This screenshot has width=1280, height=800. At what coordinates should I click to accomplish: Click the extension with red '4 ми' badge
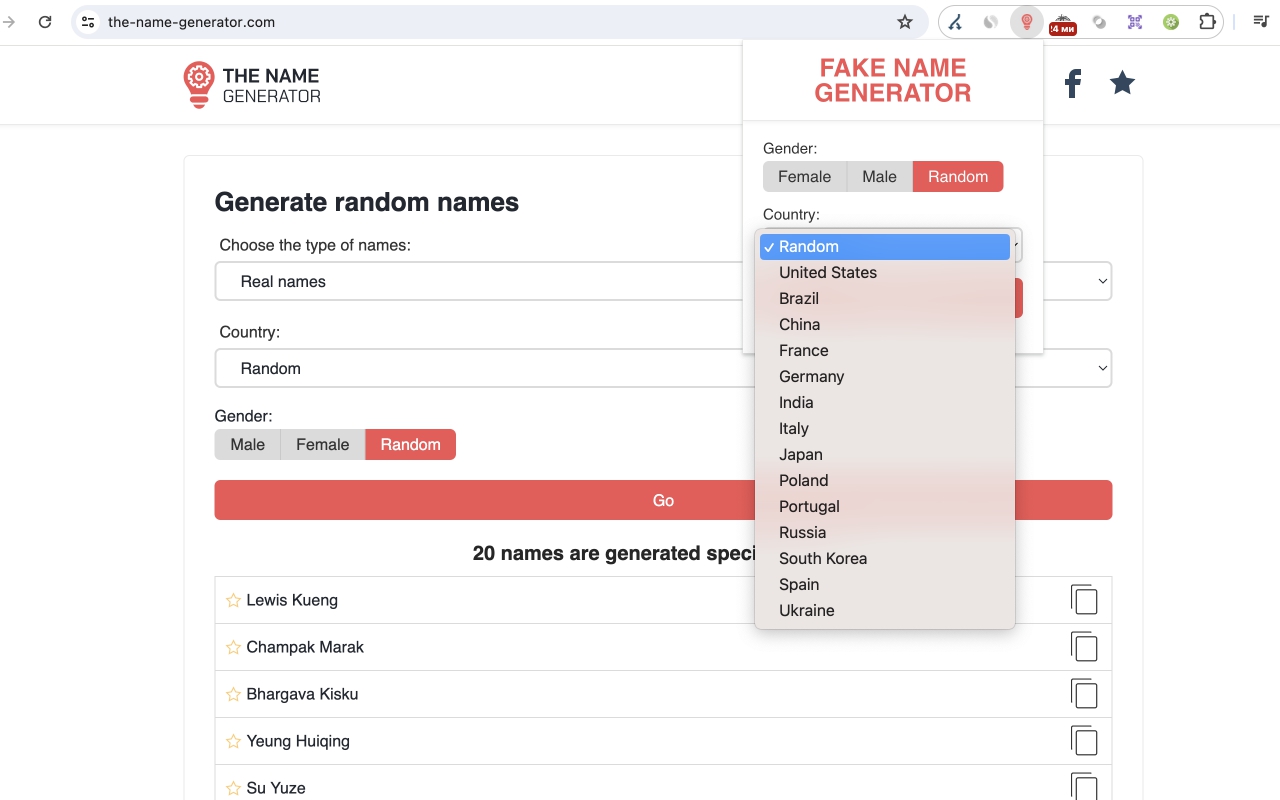pyautogui.click(x=1063, y=23)
